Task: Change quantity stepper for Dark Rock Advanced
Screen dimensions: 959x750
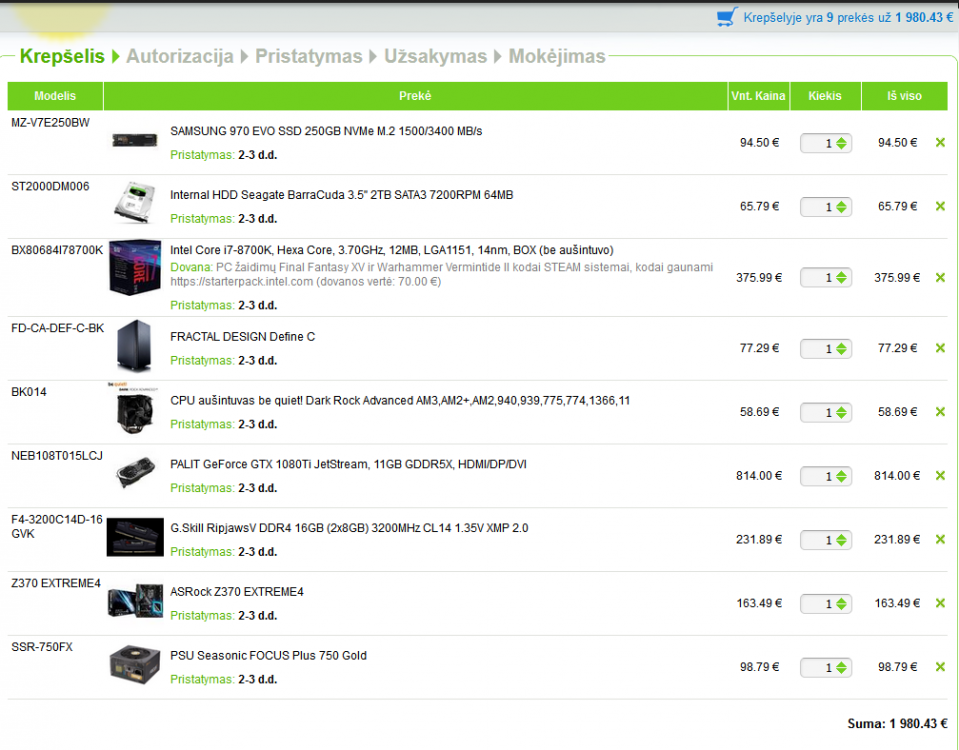Action: [842, 412]
